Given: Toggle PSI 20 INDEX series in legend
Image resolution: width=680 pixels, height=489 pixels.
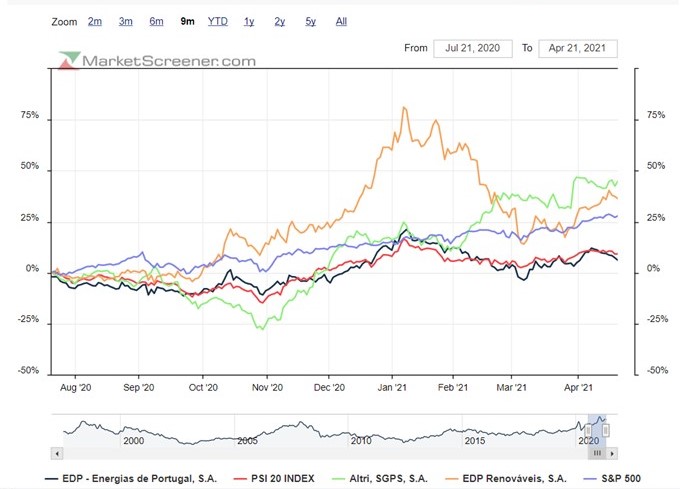Looking at the screenshot, I should point(274,479).
